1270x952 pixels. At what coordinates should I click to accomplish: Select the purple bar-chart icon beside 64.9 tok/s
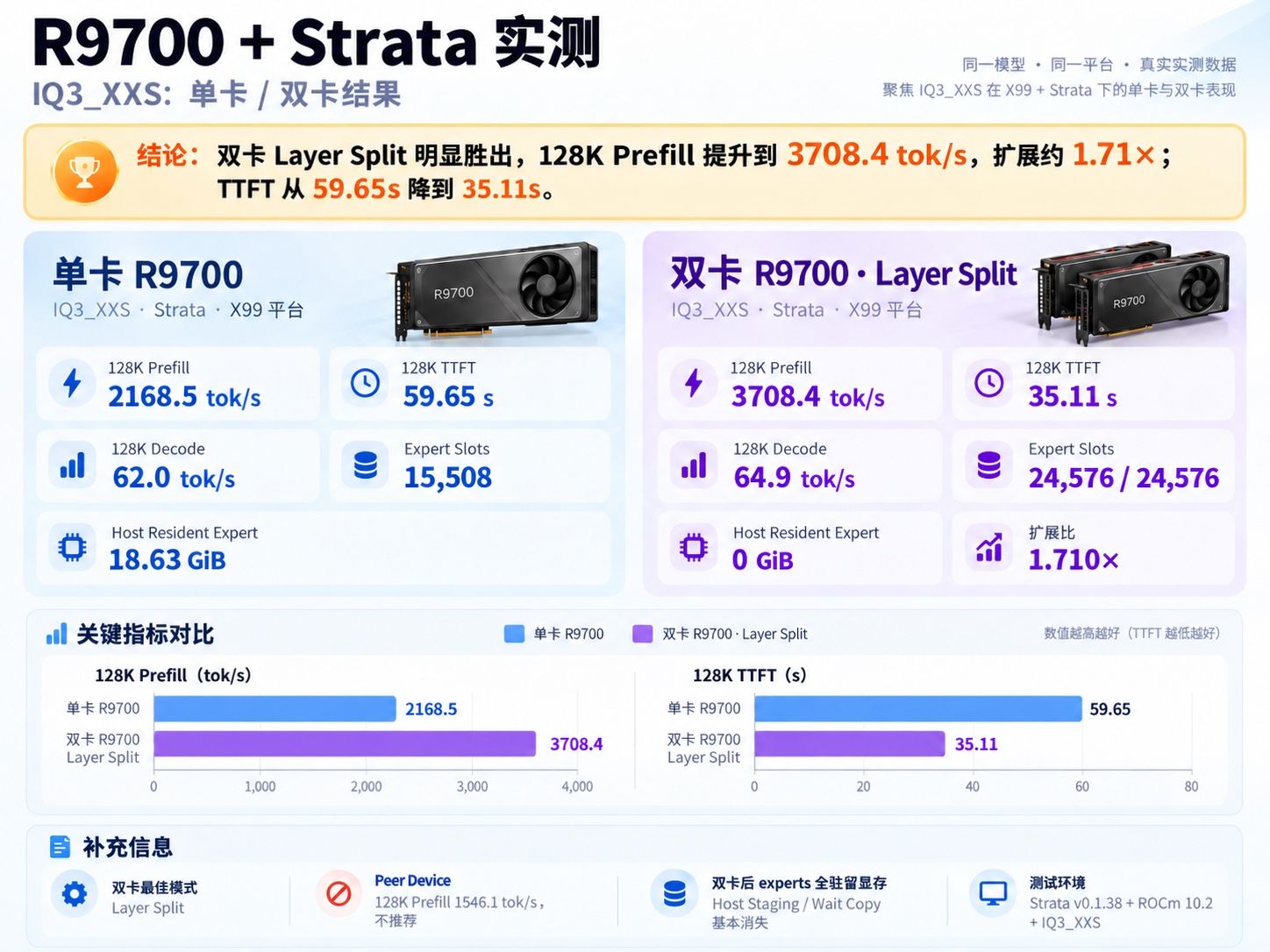(694, 465)
